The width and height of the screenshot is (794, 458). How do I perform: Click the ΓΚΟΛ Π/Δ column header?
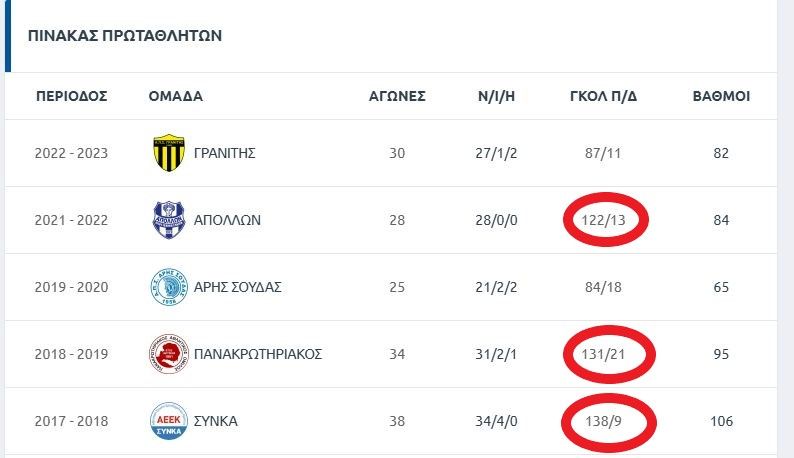click(603, 97)
